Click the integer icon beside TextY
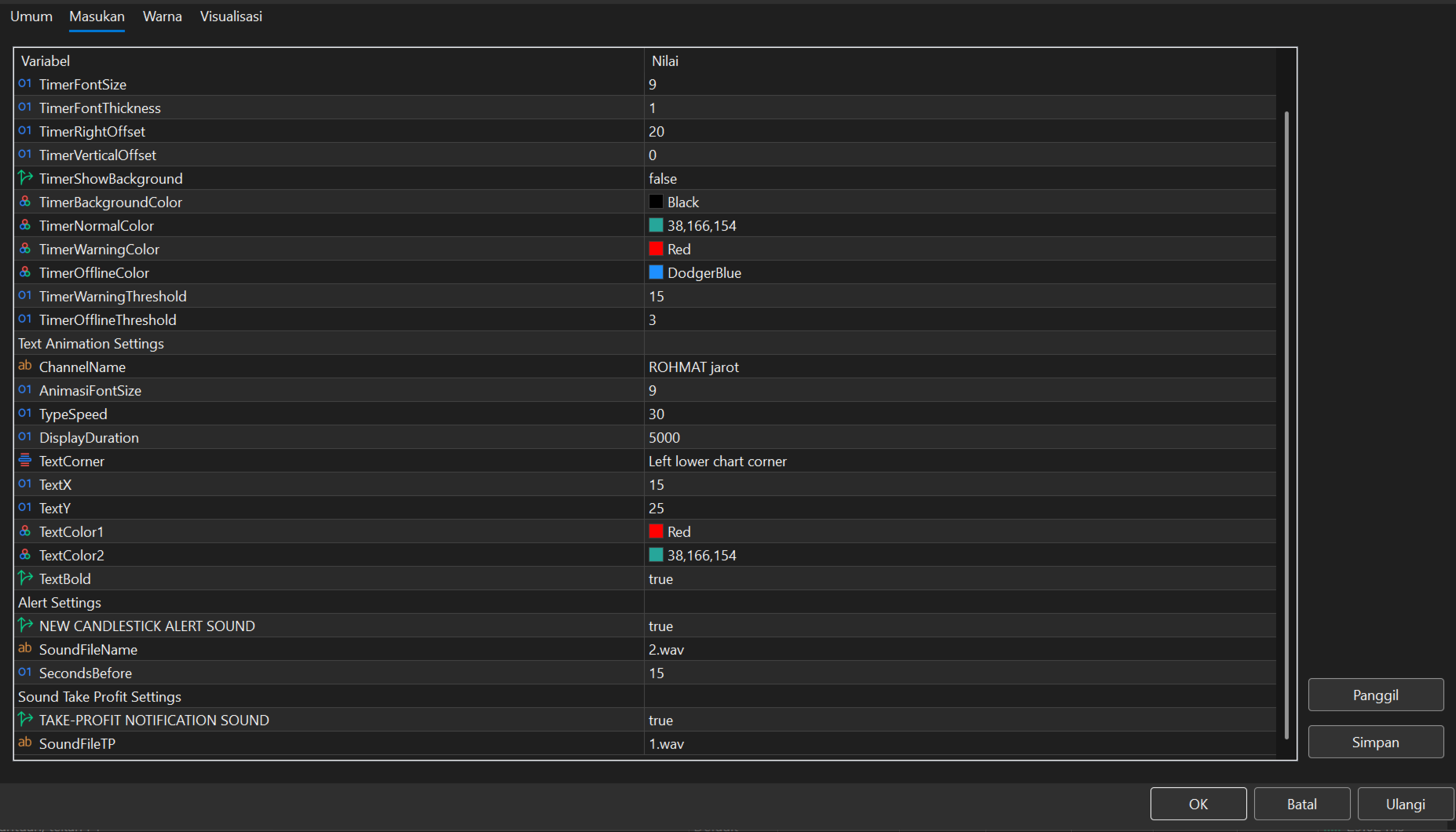This screenshot has width=1456, height=832. pyautogui.click(x=25, y=508)
